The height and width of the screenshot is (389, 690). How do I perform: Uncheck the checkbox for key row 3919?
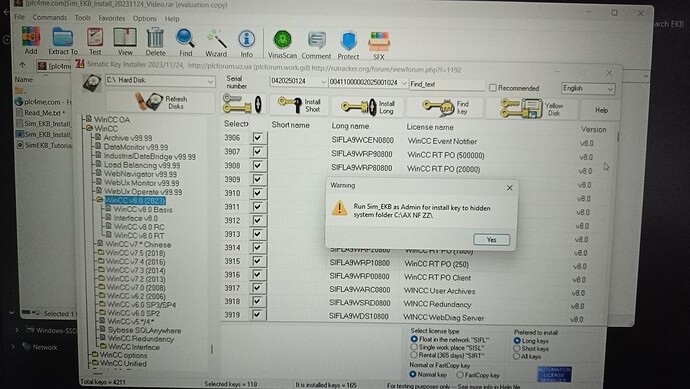(x=257, y=314)
